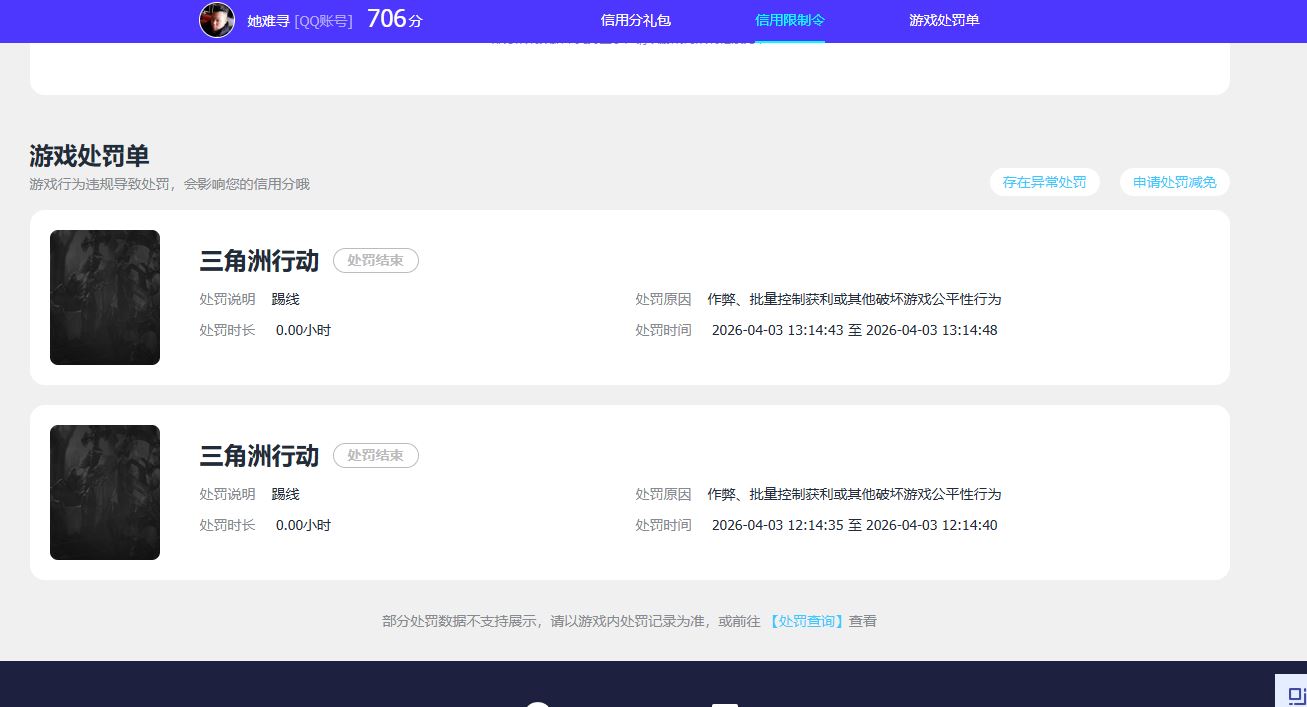
Task: Click the 存在异常处罚 button
Action: coord(1044,182)
